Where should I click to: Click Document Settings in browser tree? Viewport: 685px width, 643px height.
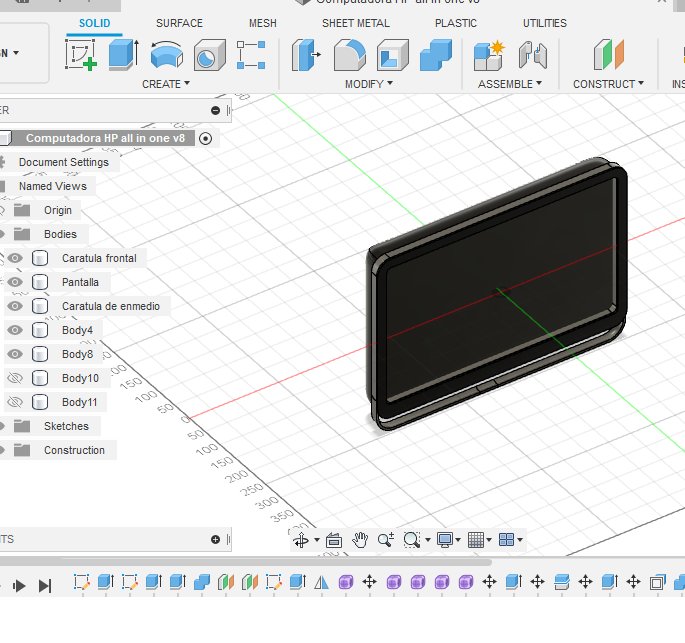(x=63, y=162)
